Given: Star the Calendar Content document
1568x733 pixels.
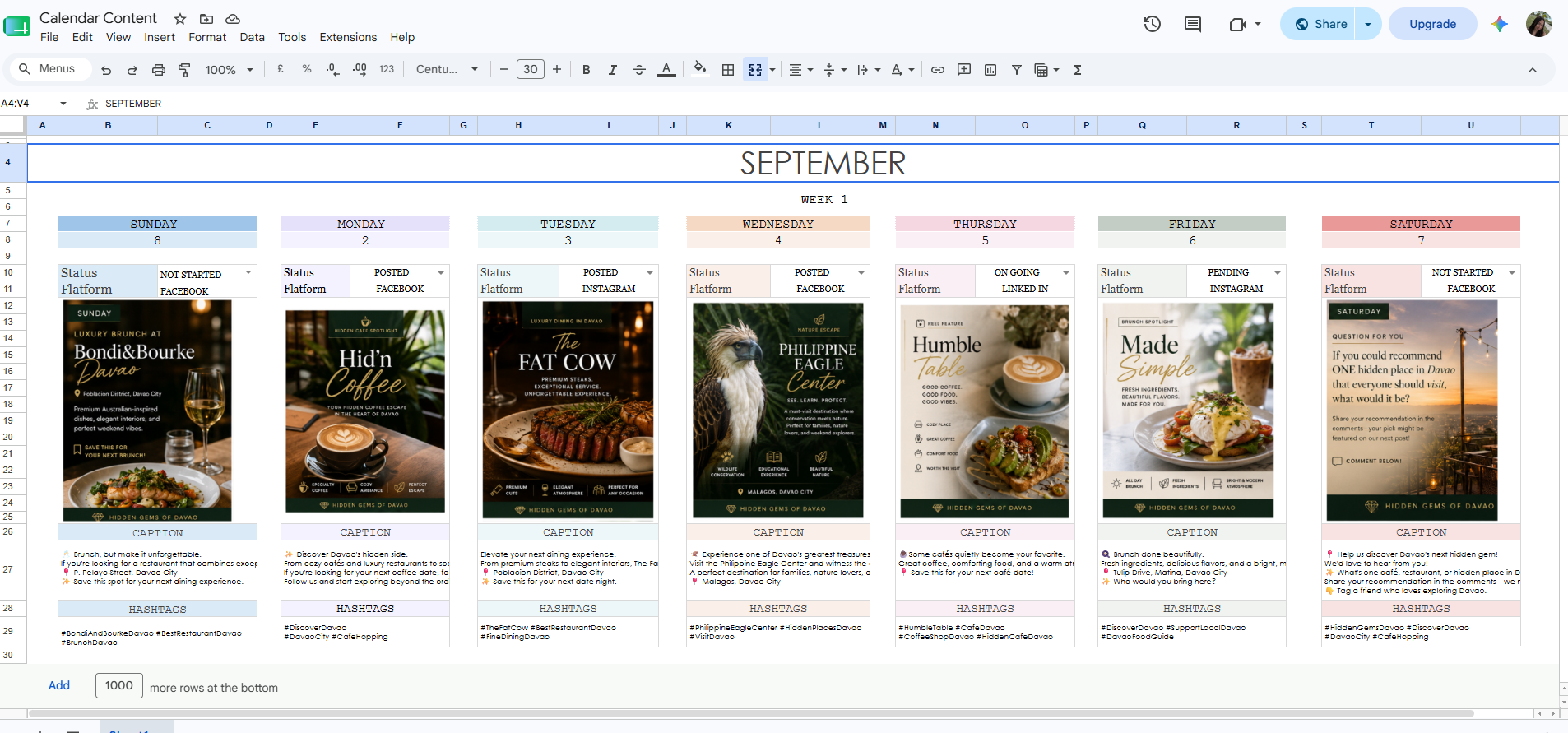Looking at the screenshot, I should click(x=180, y=18).
